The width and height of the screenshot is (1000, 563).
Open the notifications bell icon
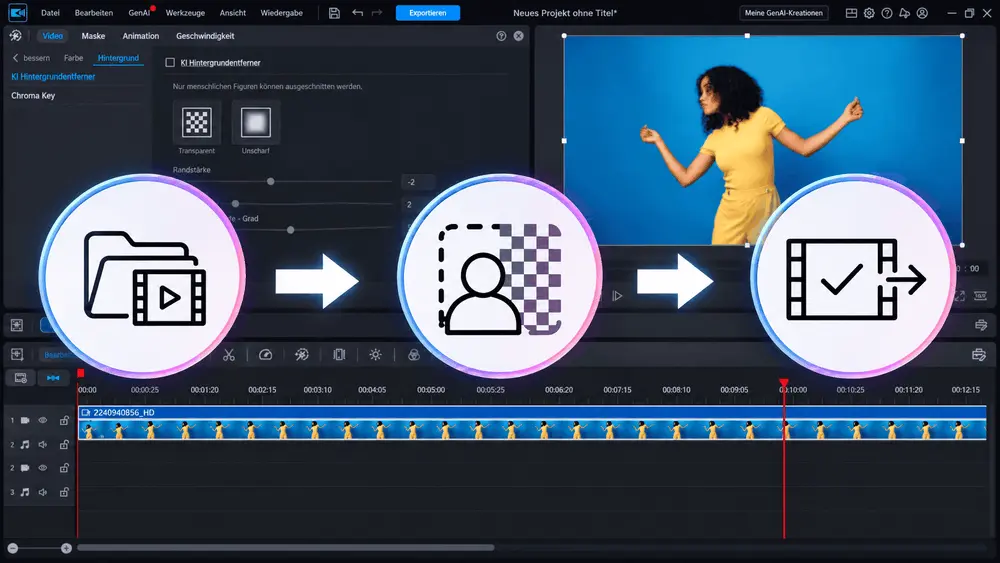tap(904, 13)
